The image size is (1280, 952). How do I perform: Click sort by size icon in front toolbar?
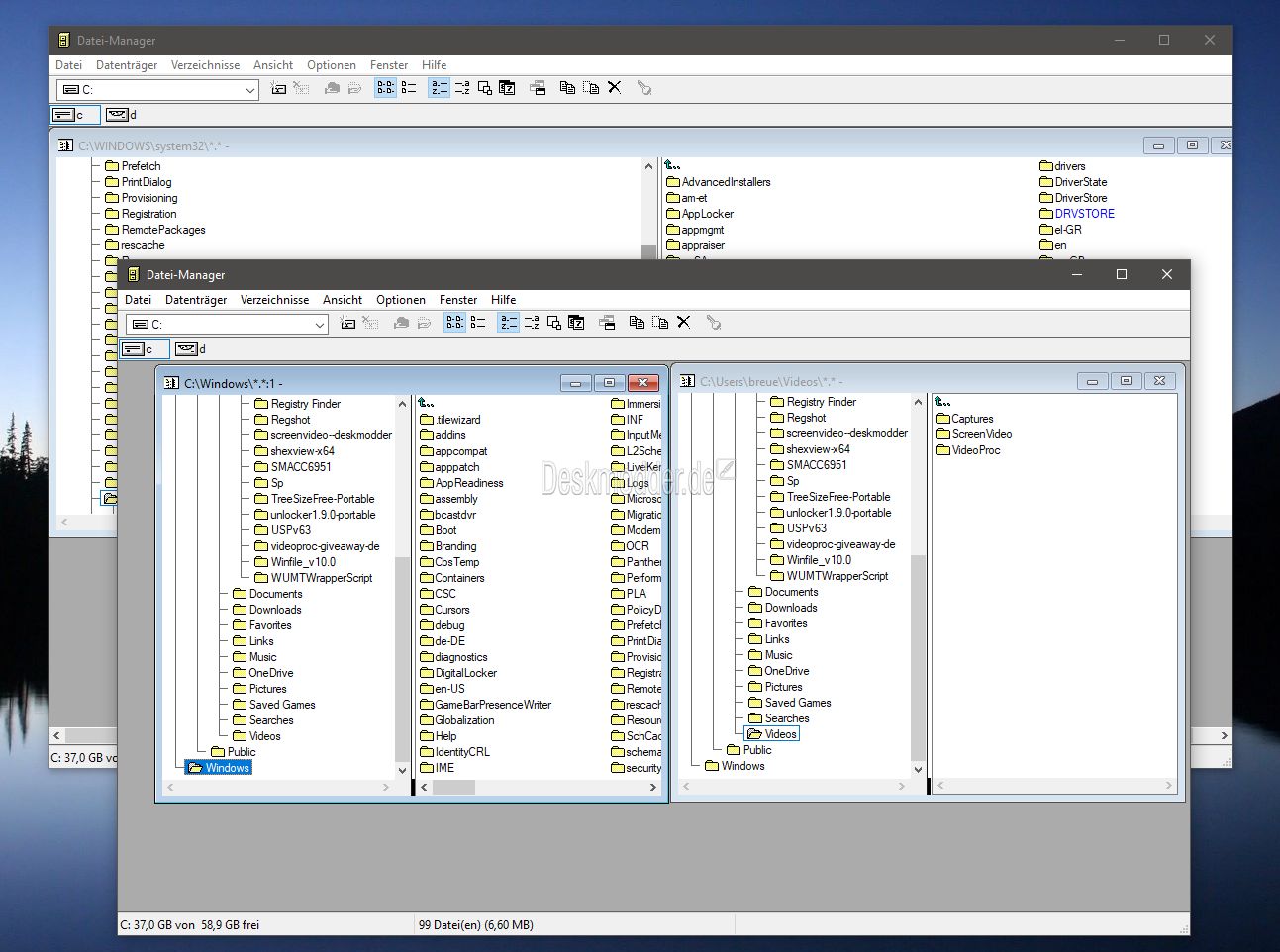pos(554,323)
